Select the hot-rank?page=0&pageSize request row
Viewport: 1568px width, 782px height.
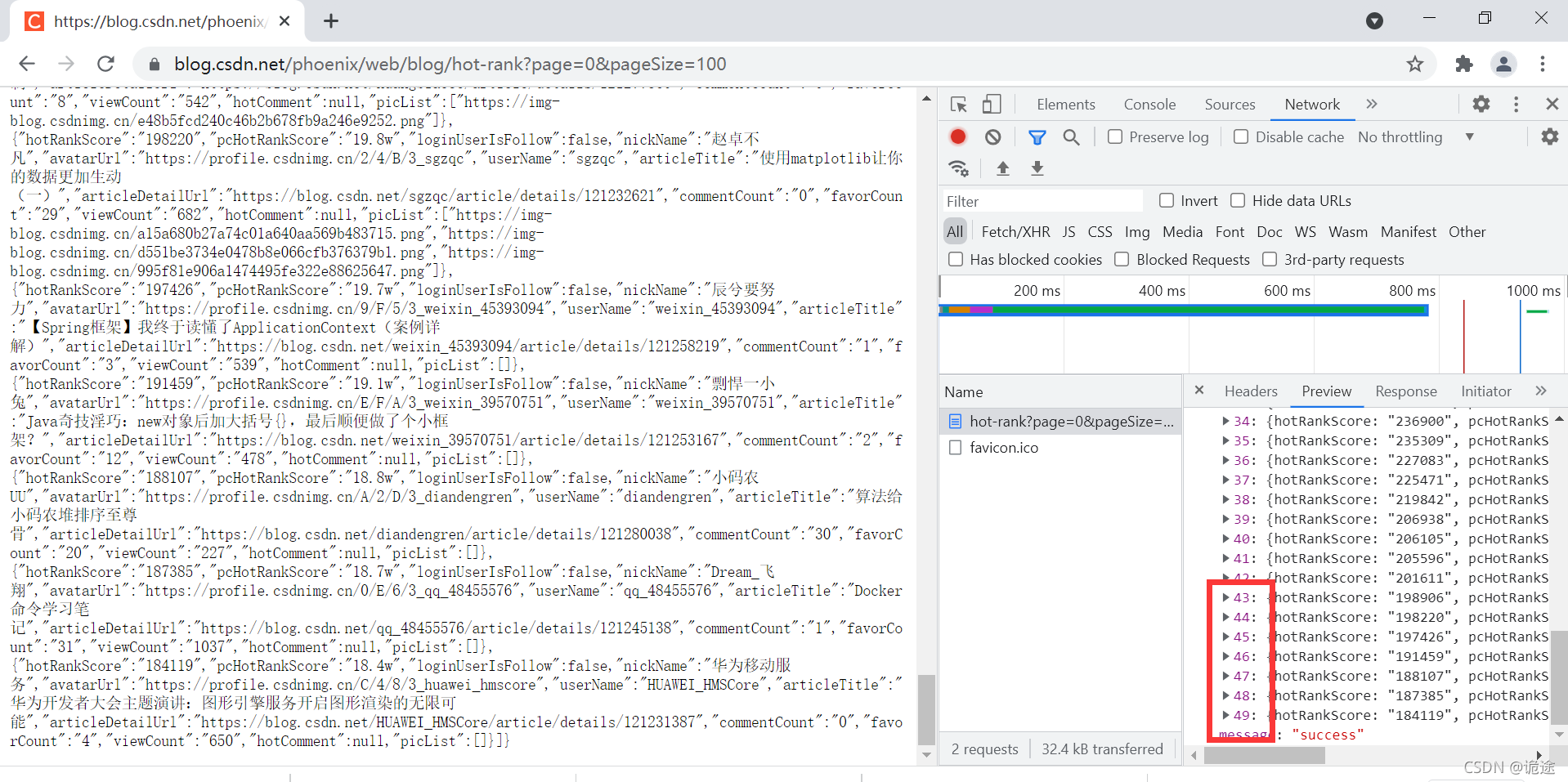pos(1060,422)
